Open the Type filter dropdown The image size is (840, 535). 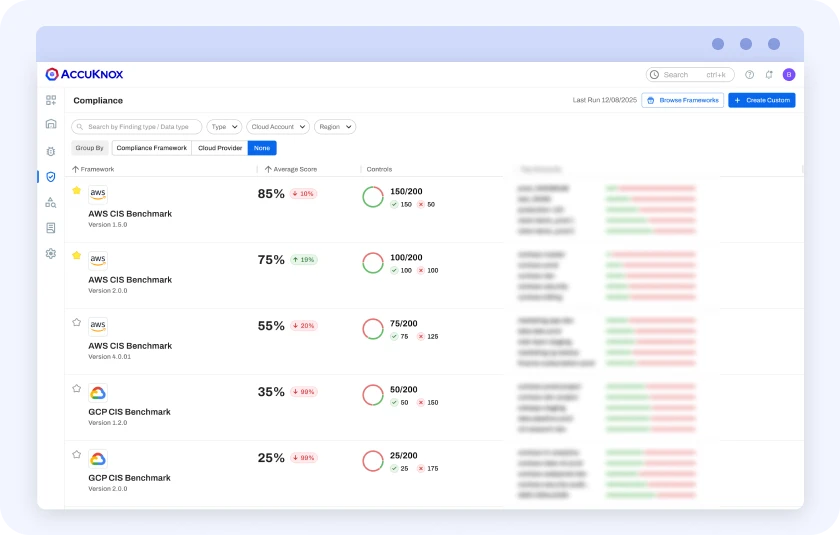point(224,127)
